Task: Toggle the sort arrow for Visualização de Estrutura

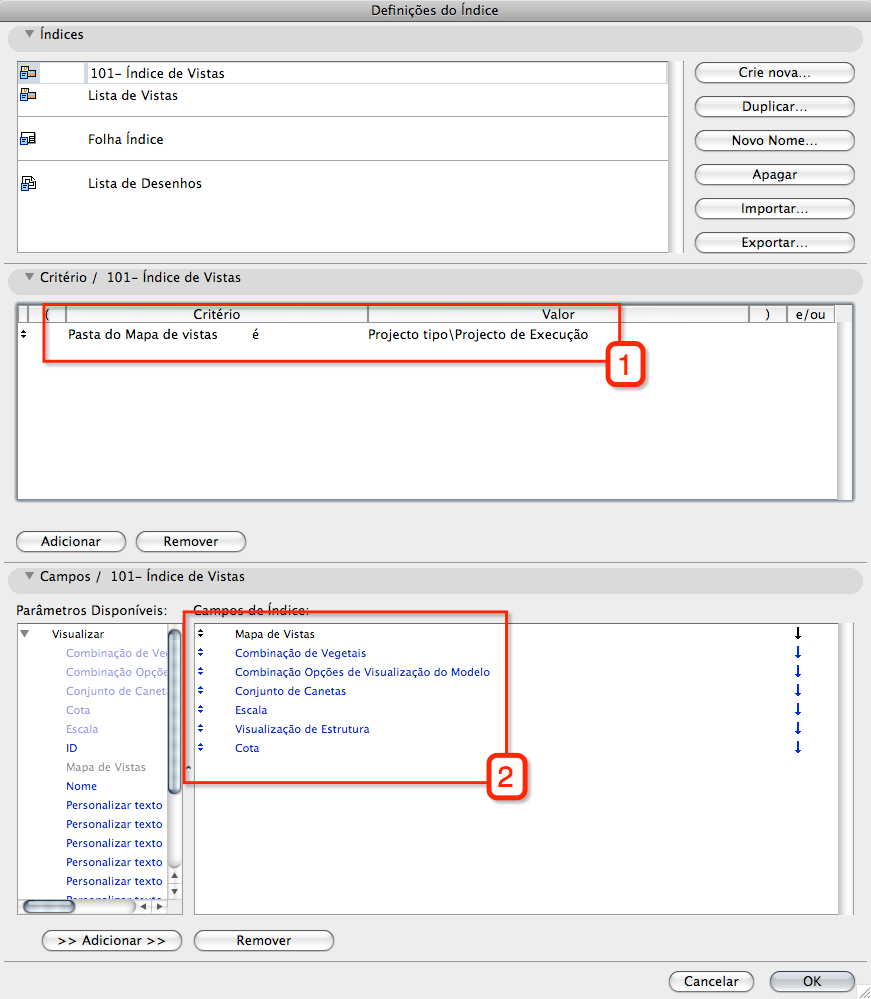Action: click(798, 728)
